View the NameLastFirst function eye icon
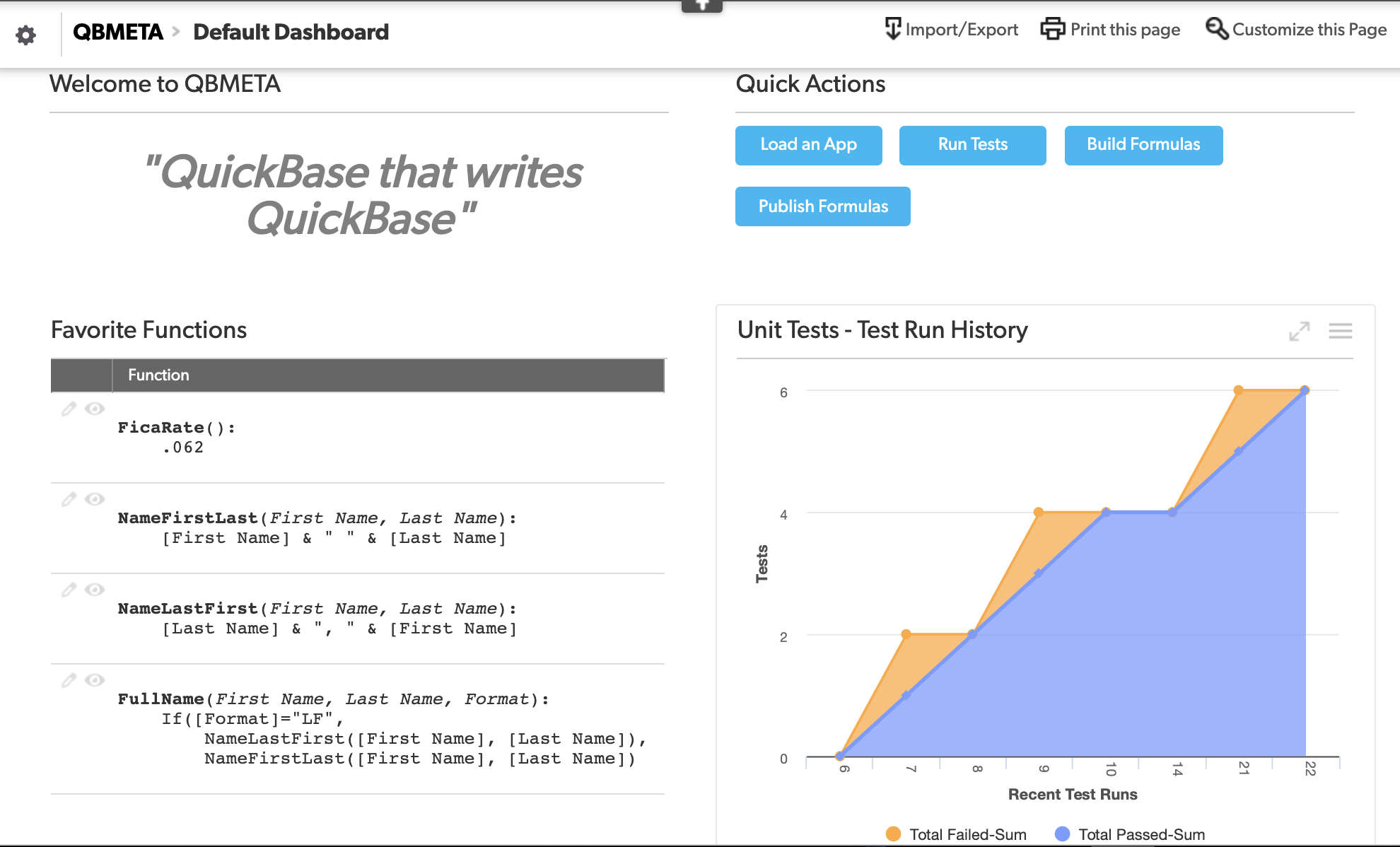Viewport: 1400px width, 847px height. [95, 590]
